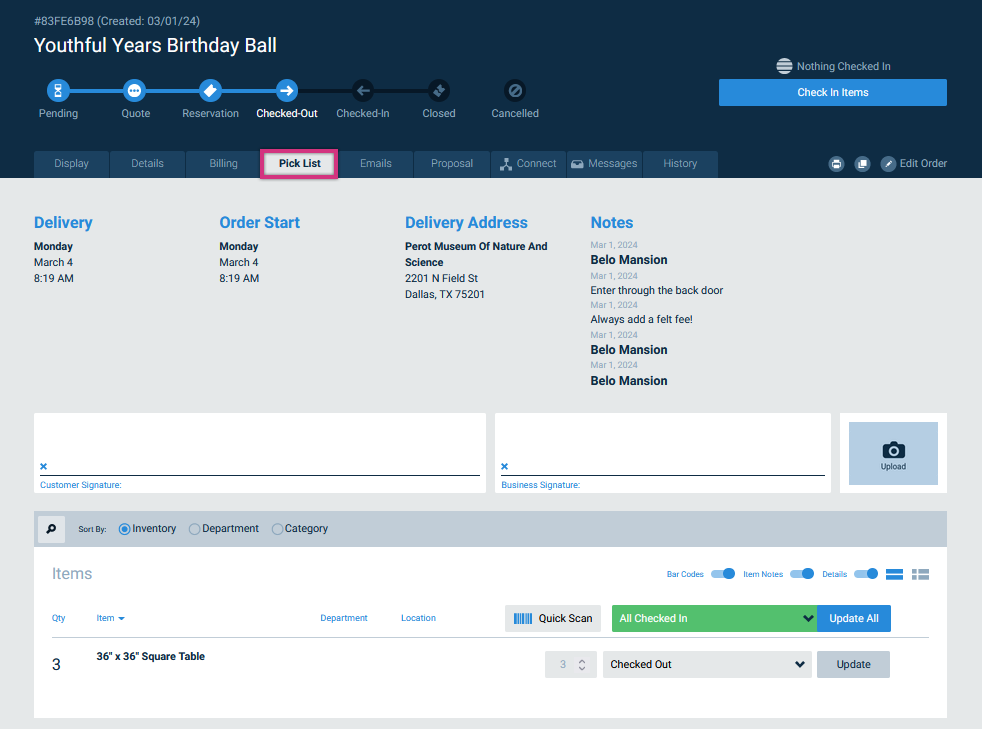Click the duplicate order icon
This screenshot has width=982, height=729.
point(862,164)
